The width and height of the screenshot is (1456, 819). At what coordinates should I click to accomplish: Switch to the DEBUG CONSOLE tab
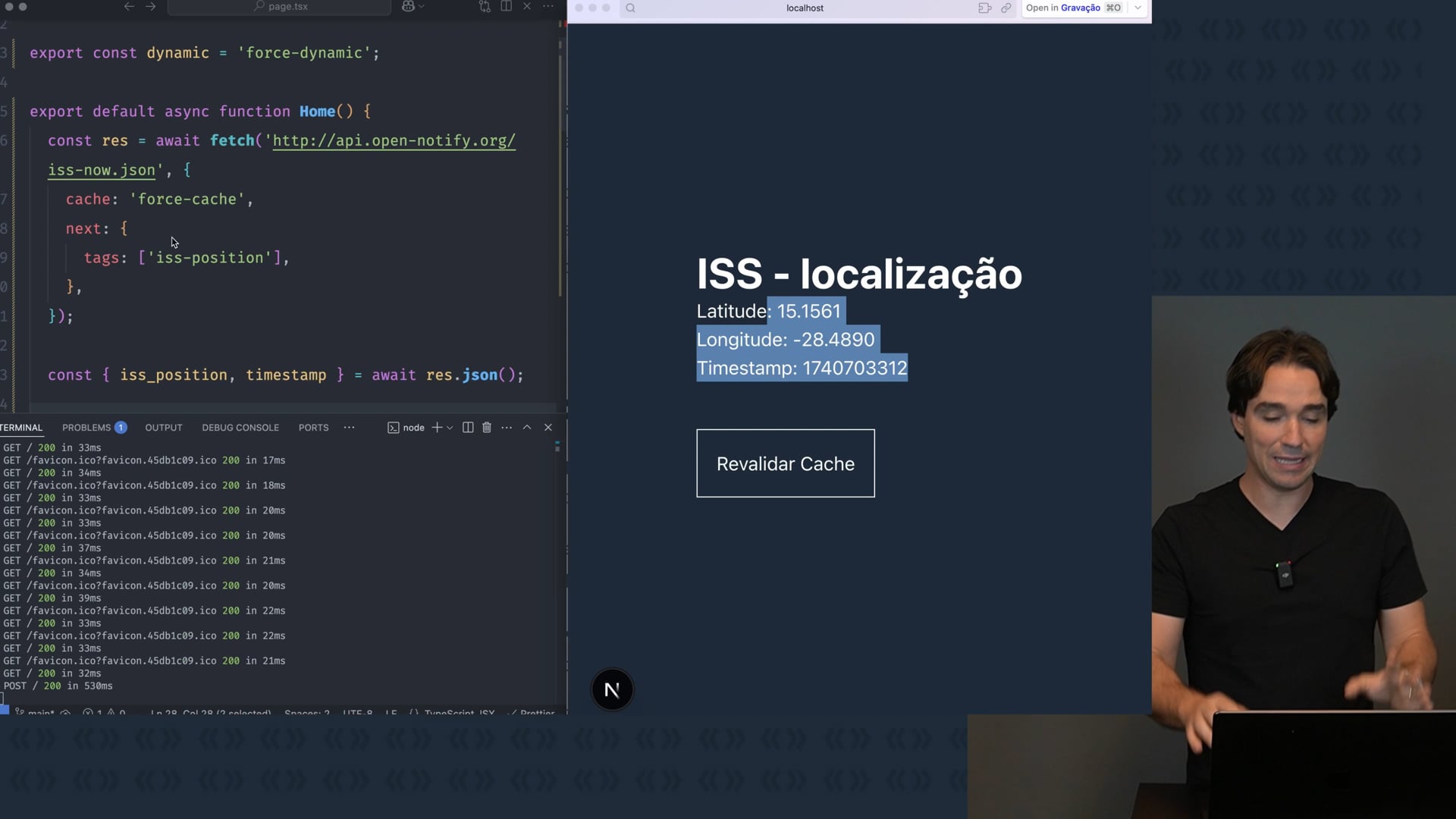[240, 428]
